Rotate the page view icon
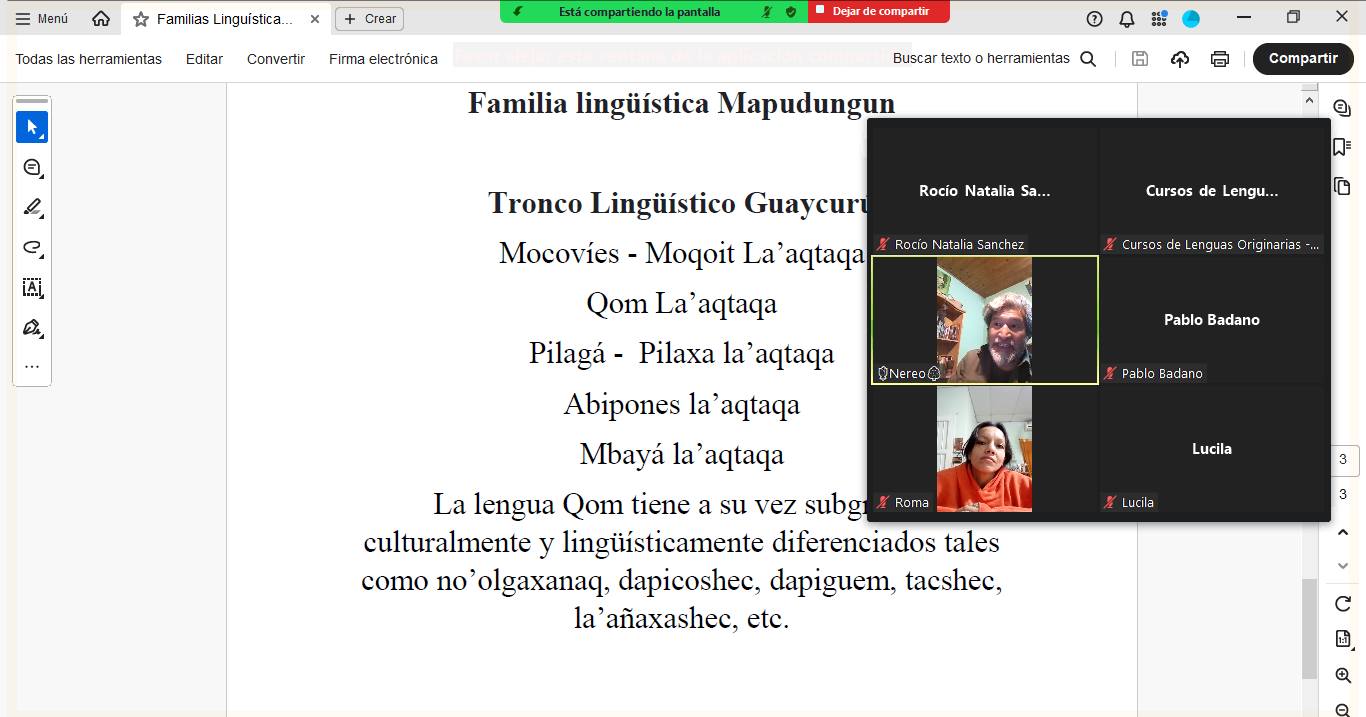 click(x=1343, y=604)
